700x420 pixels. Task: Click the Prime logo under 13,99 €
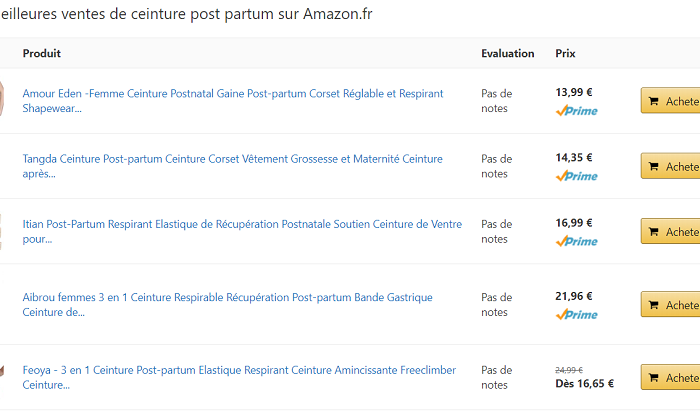click(576, 111)
